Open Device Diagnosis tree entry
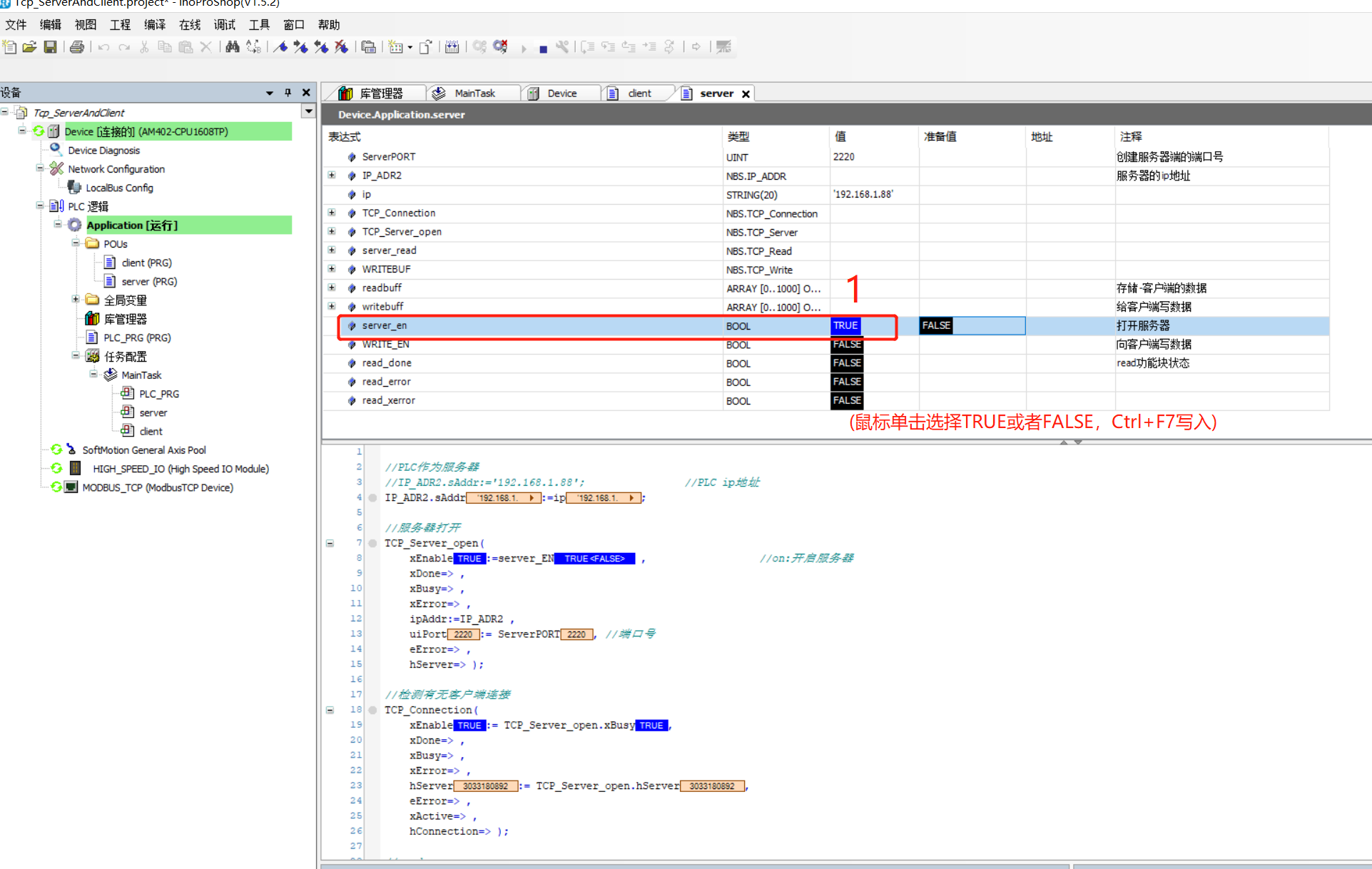 [103, 151]
